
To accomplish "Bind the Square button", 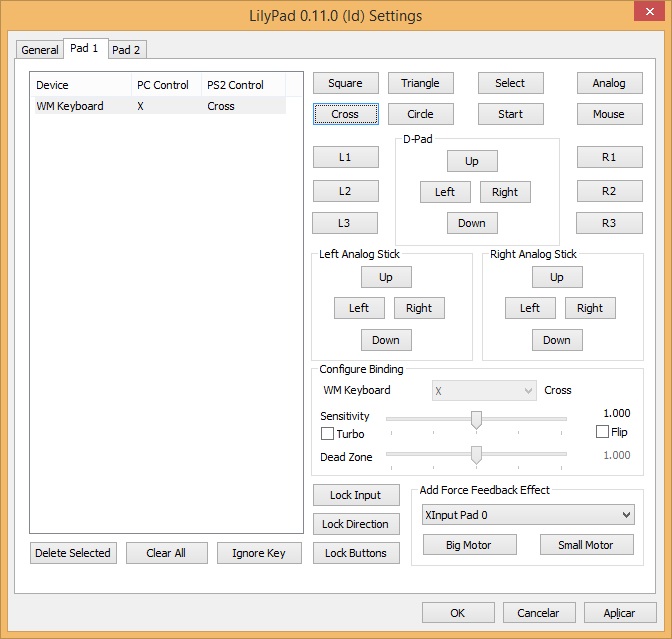I will tap(345, 83).
